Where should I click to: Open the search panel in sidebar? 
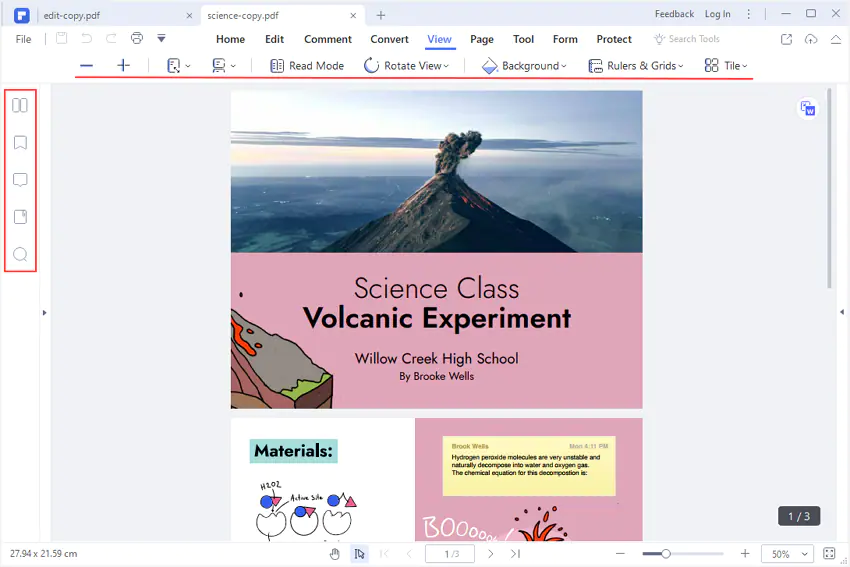(19, 255)
